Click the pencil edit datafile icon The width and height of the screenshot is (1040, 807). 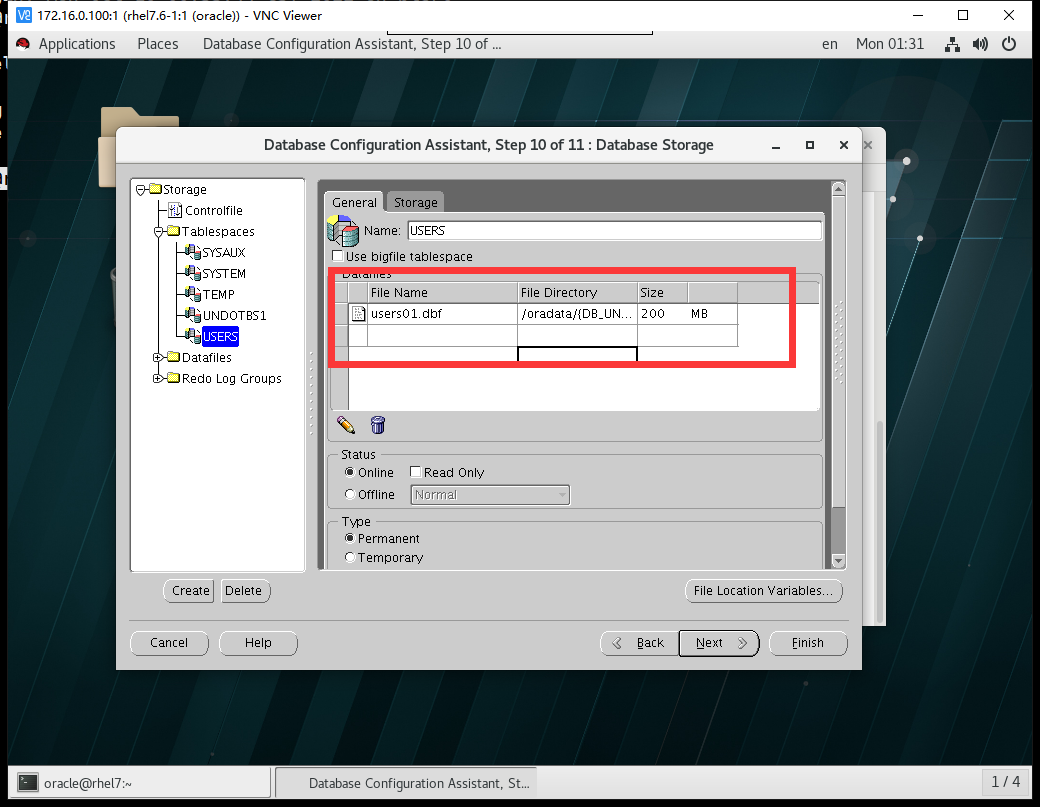tap(346, 425)
